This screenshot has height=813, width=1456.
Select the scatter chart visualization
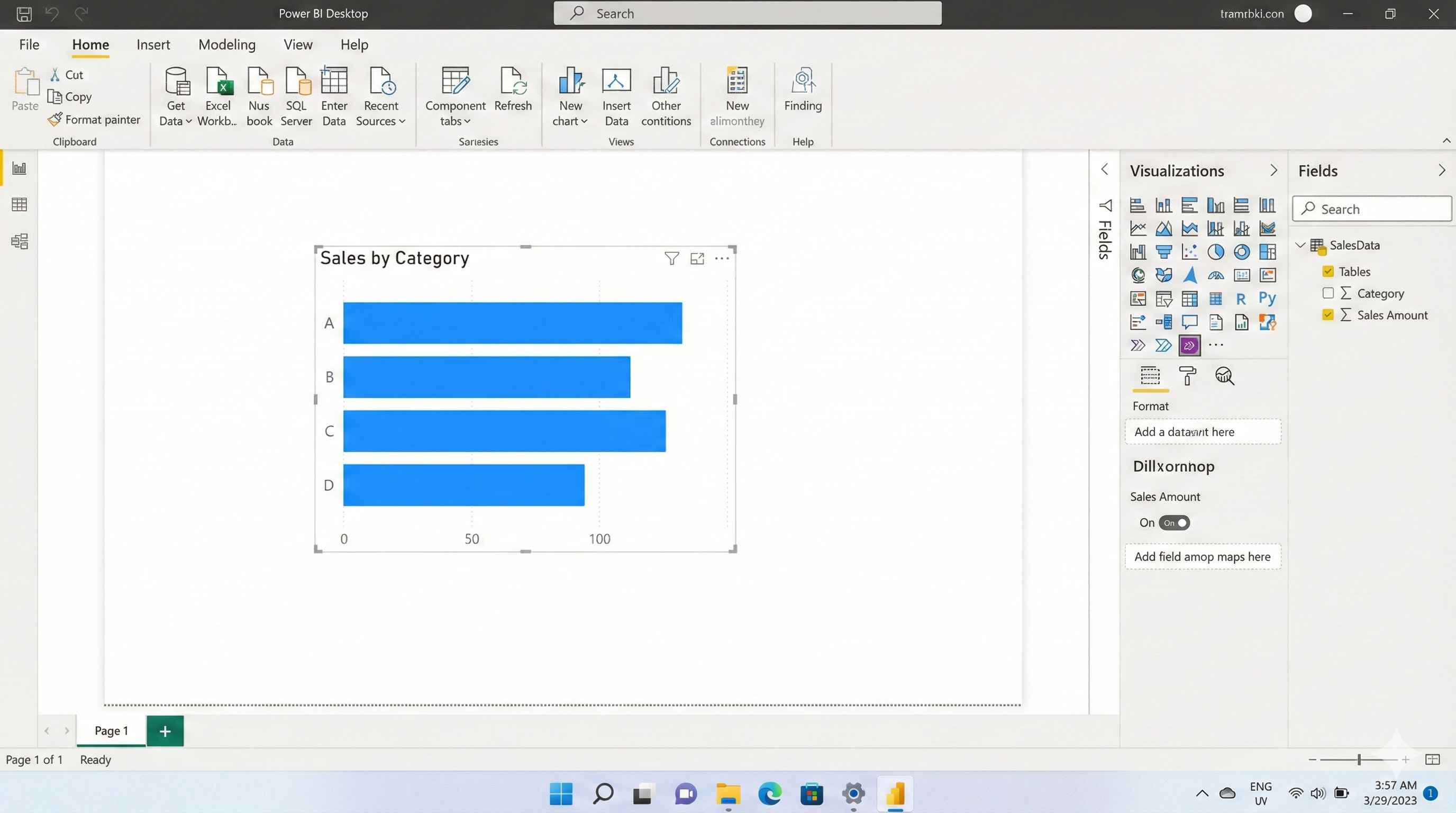(1189, 251)
